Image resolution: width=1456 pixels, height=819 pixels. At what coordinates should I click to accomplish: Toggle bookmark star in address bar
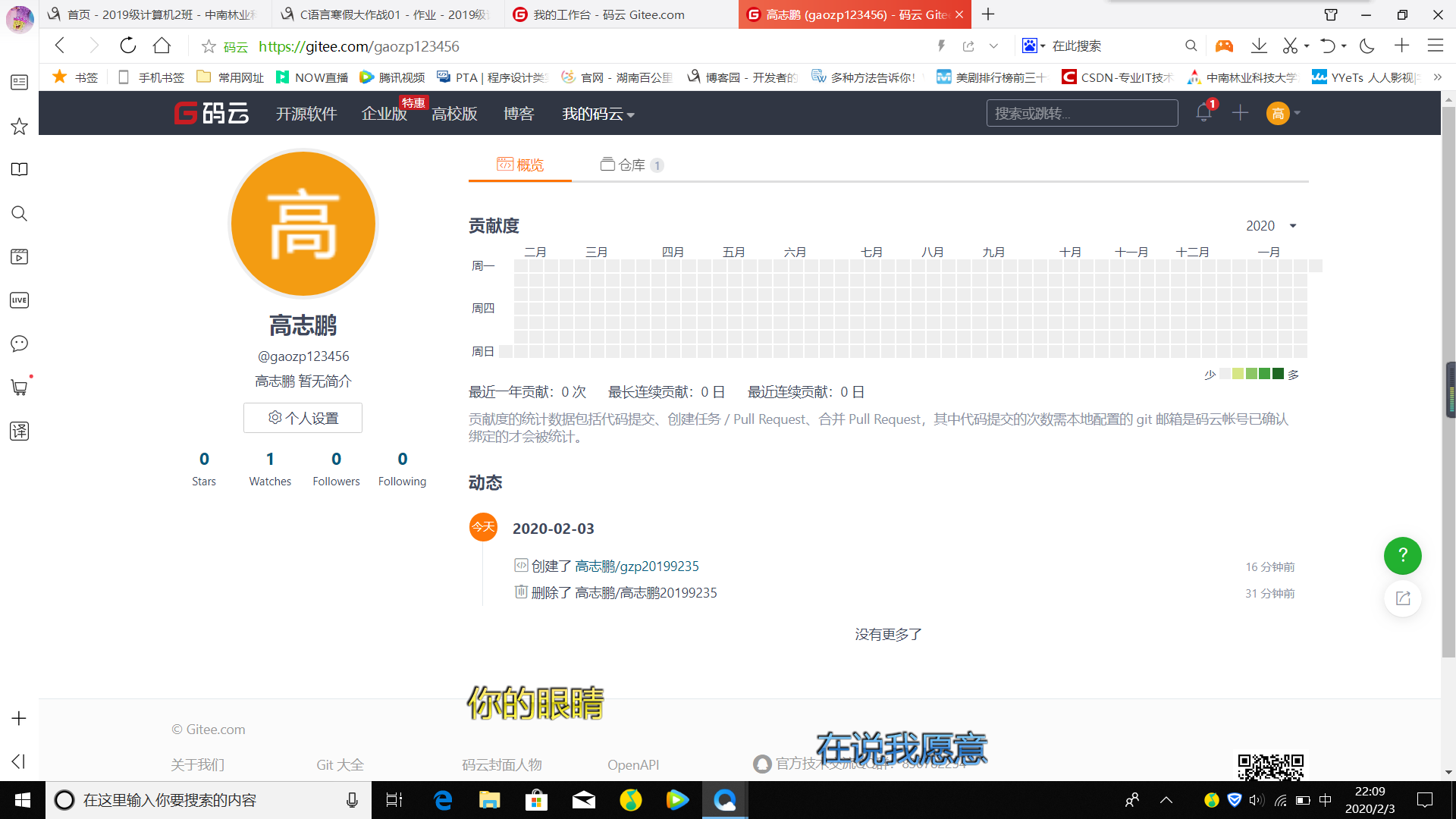tap(209, 46)
